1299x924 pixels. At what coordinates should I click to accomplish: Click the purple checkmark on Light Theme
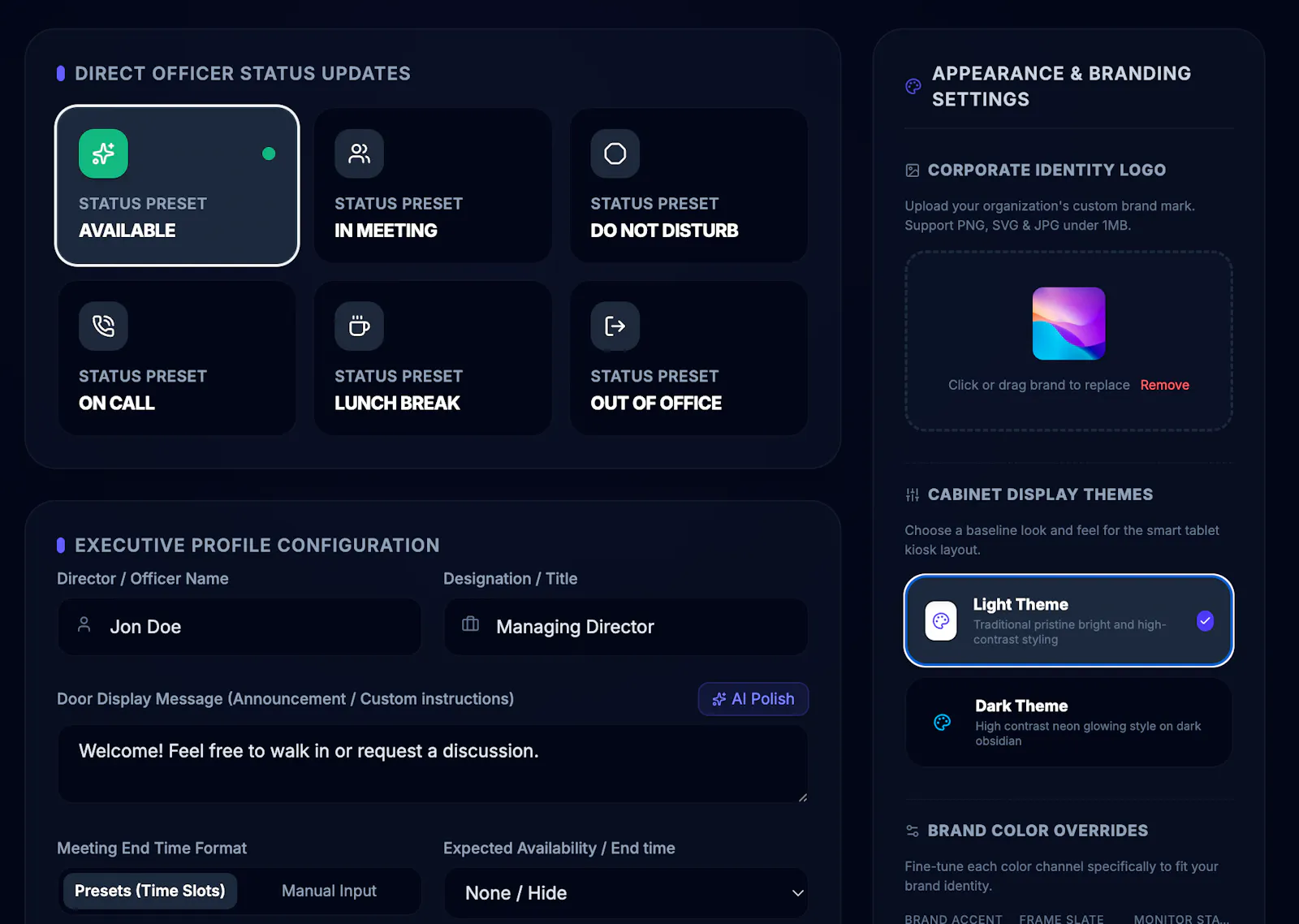click(1205, 621)
